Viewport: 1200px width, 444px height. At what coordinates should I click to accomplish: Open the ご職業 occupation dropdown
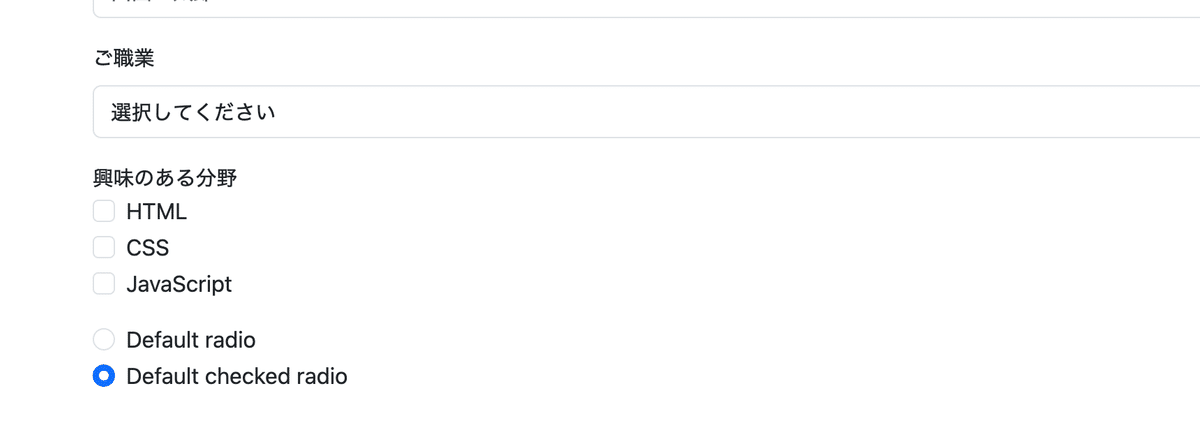(640, 111)
